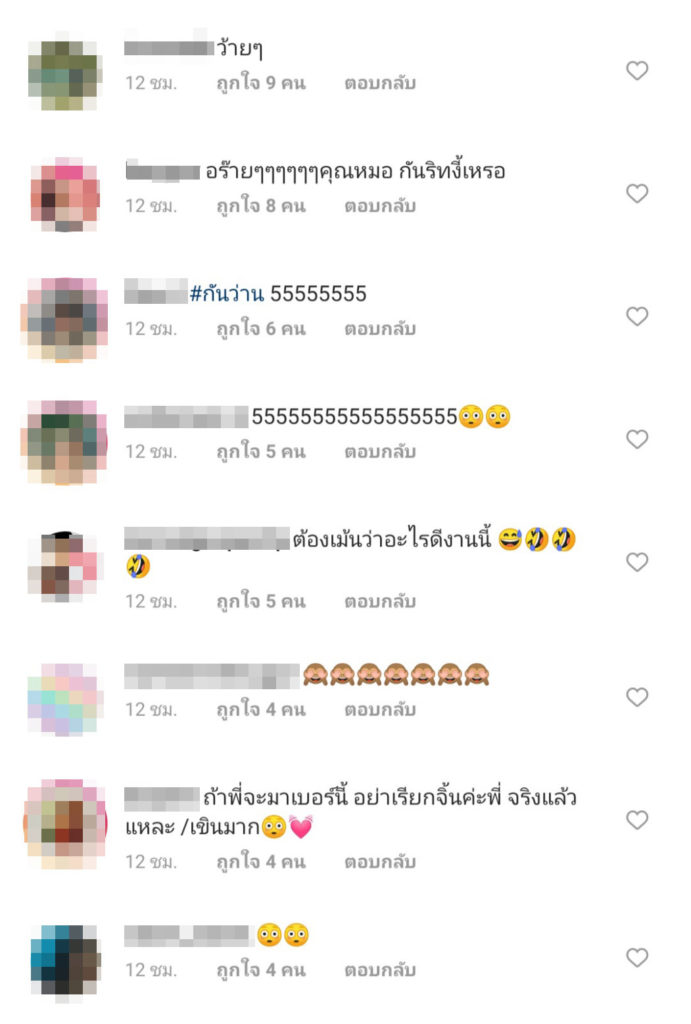Like the ถ้าพี่จะมาเบอร์นี้ comment
Viewport: 691px width, 1024px height.
637,819
